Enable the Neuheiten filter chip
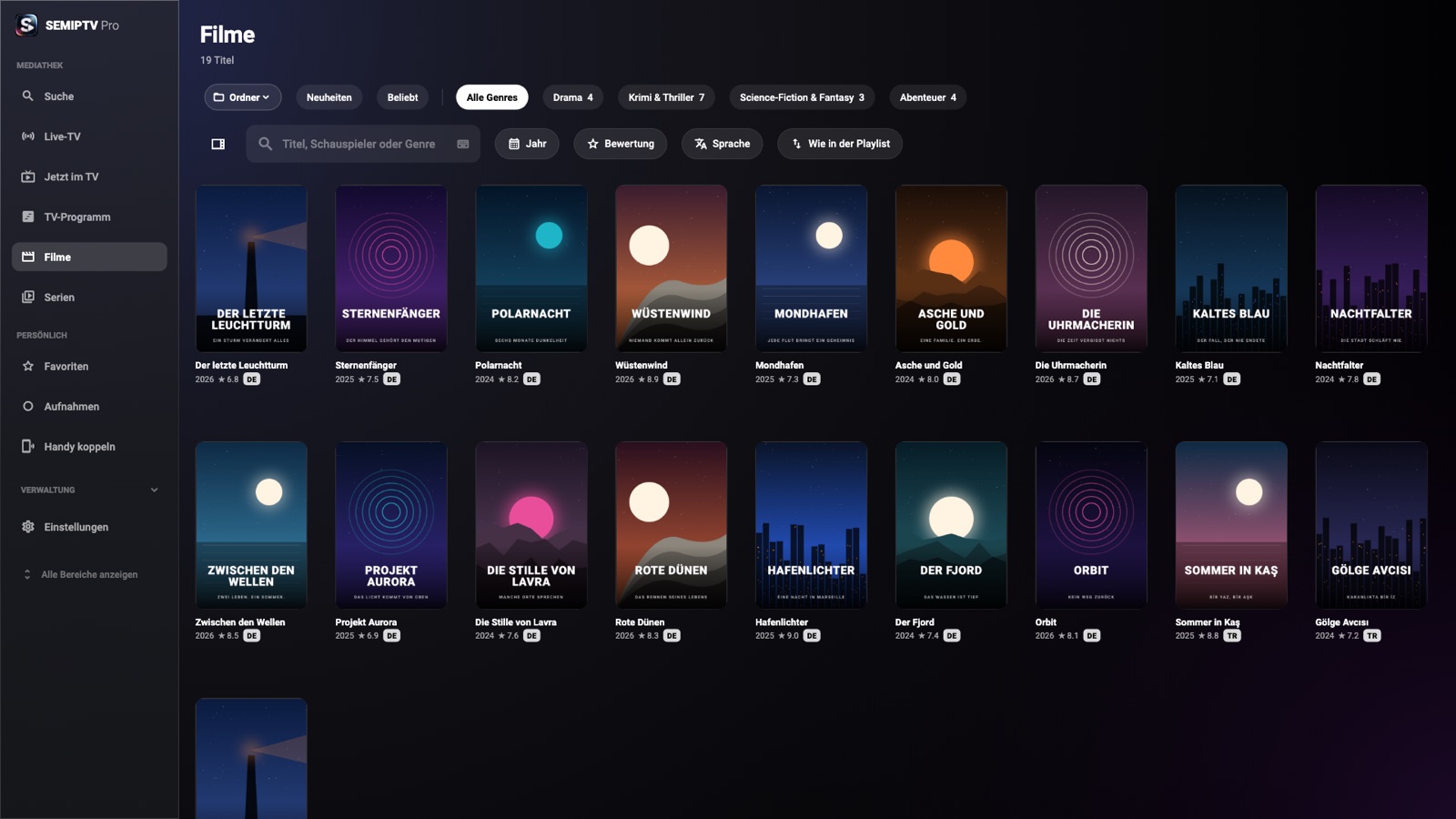Image resolution: width=1456 pixels, height=819 pixels. coord(329,97)
